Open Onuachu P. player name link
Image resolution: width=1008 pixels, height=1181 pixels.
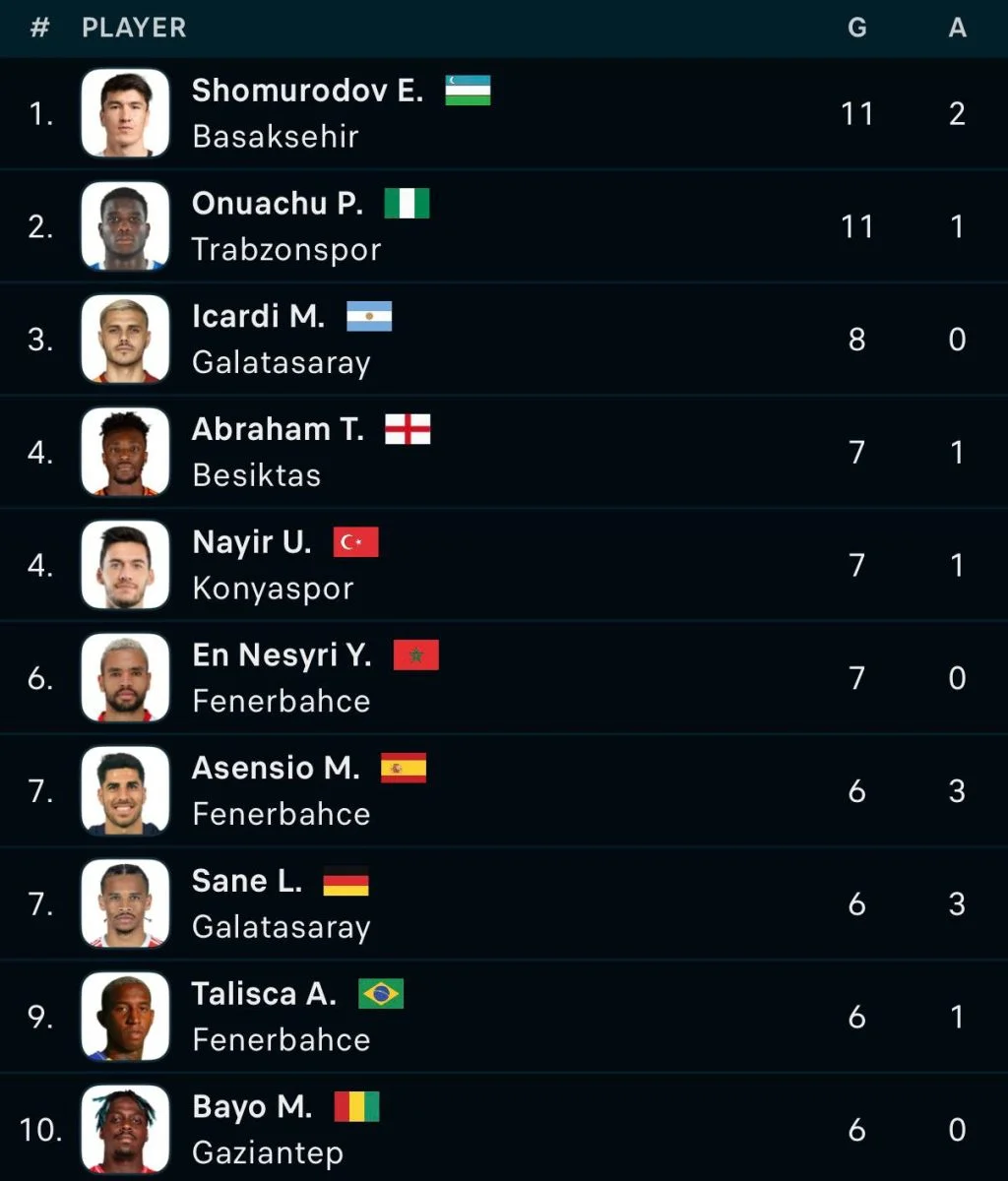click(278, 204)
